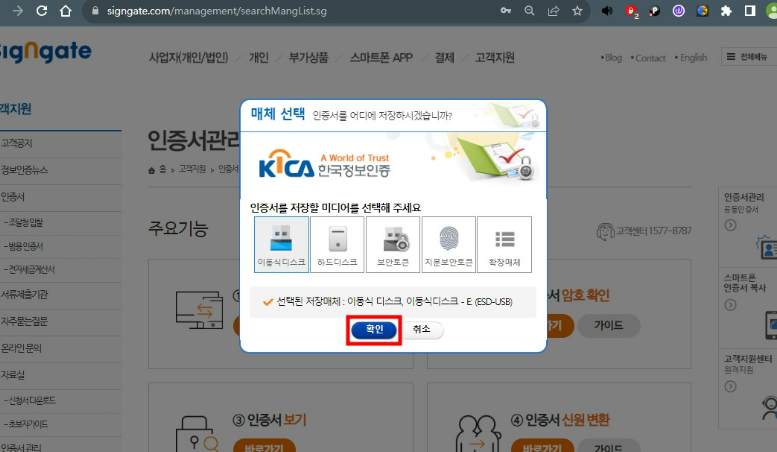
Task: Click the site lock icon in address bar
Action: coord(96,10)
